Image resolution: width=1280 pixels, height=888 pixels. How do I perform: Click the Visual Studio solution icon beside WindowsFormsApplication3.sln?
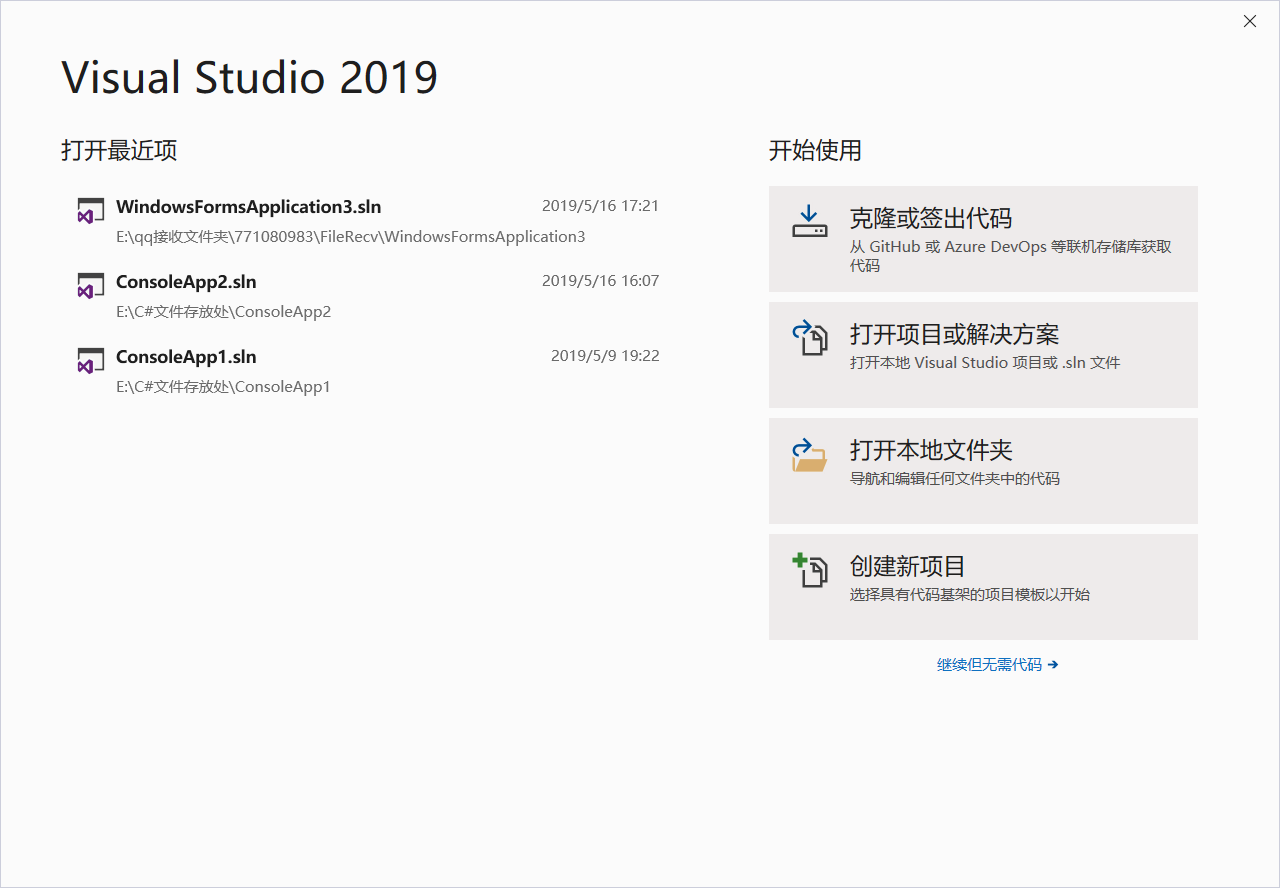tap(90, 211)
